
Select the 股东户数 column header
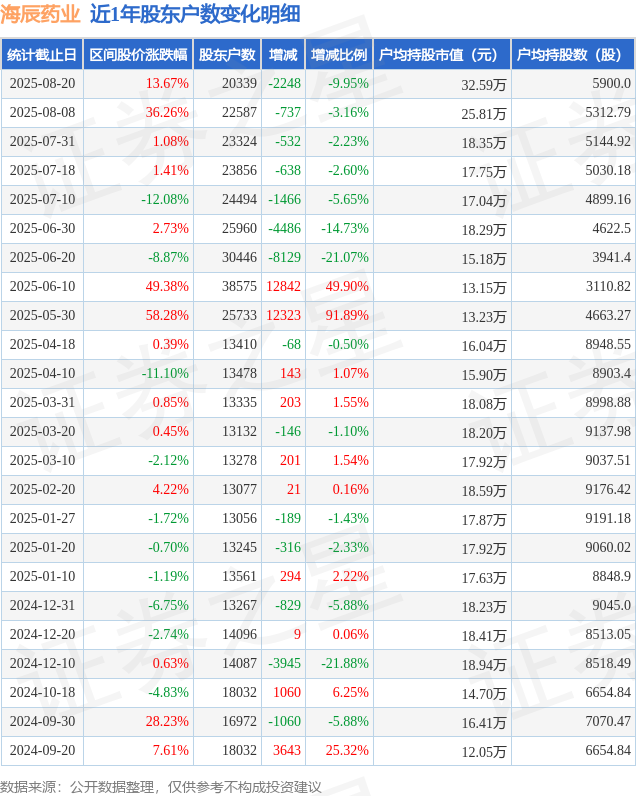pyautogui.click(x=227, y=54)
